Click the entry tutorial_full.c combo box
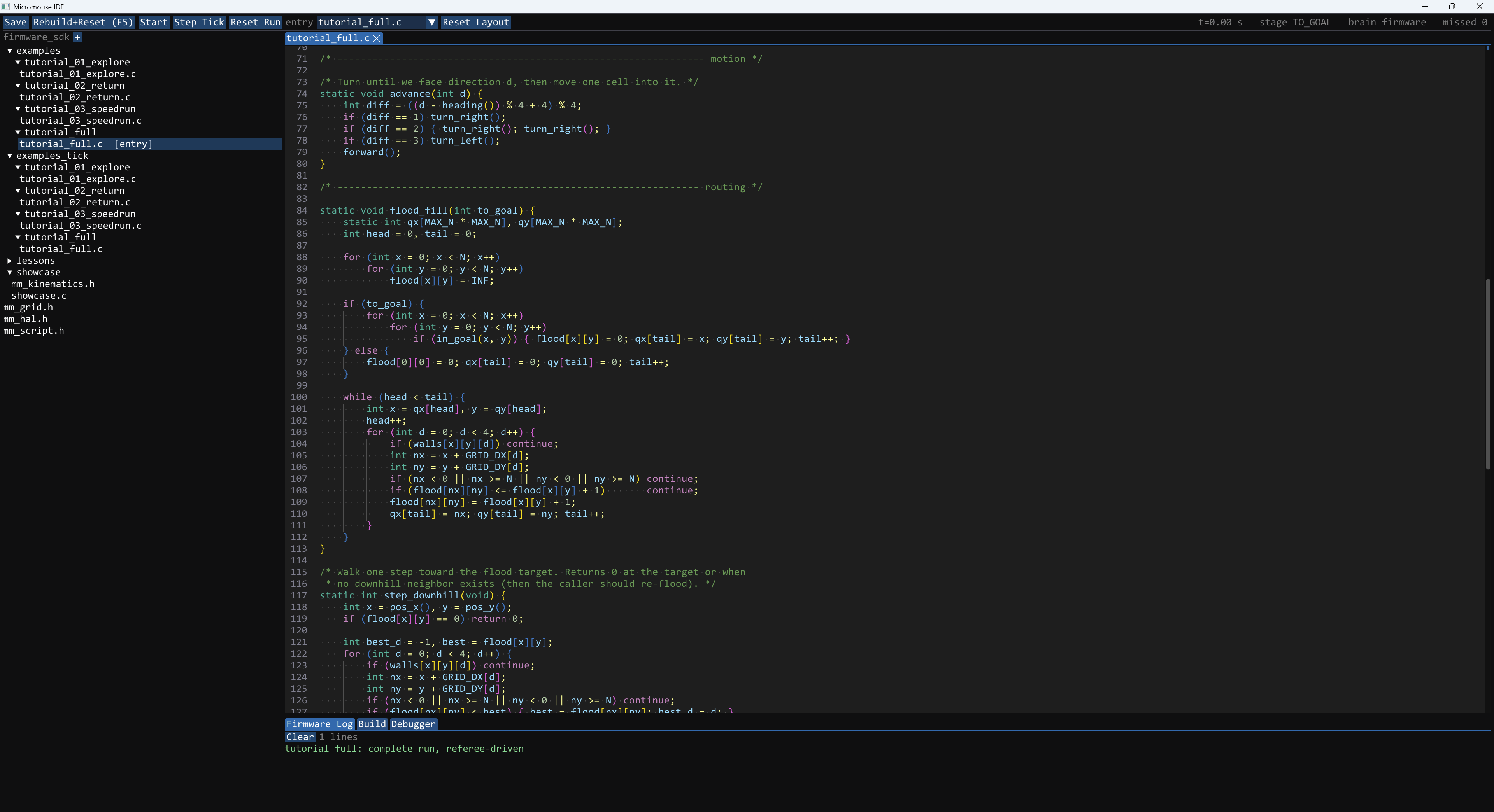Viewport: 1494px width, 812px height. tap(377, 22)
